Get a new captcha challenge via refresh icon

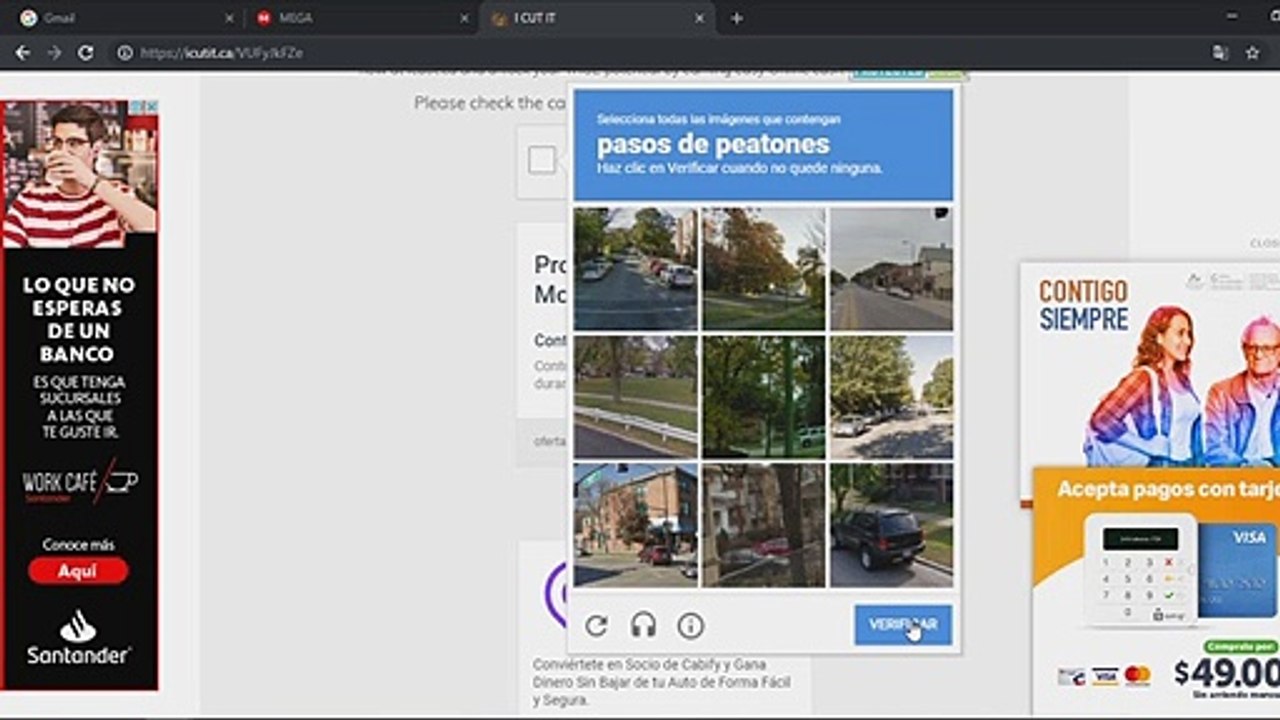[596, 626]
